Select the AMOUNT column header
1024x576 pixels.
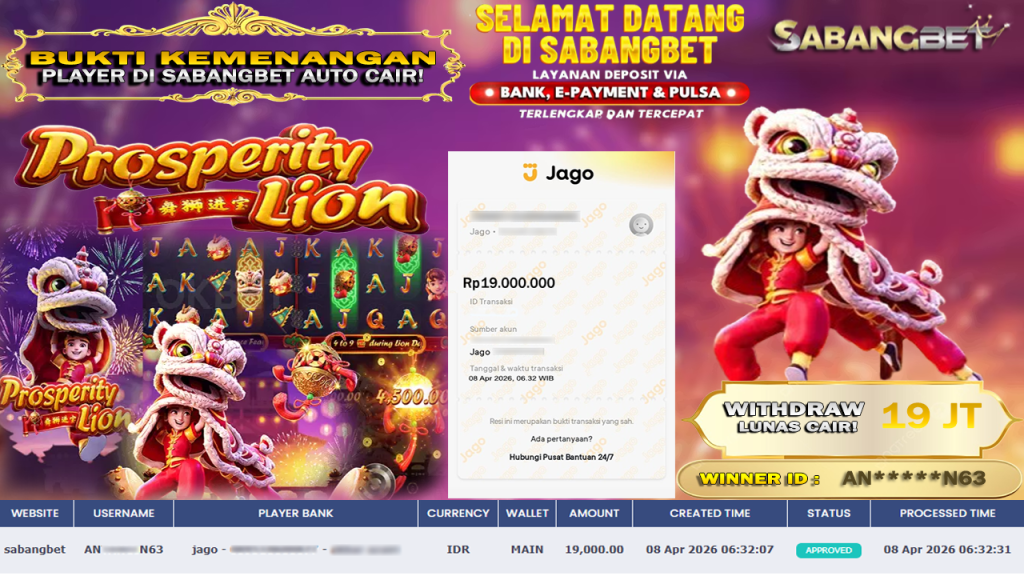click(x=594, y=513)
